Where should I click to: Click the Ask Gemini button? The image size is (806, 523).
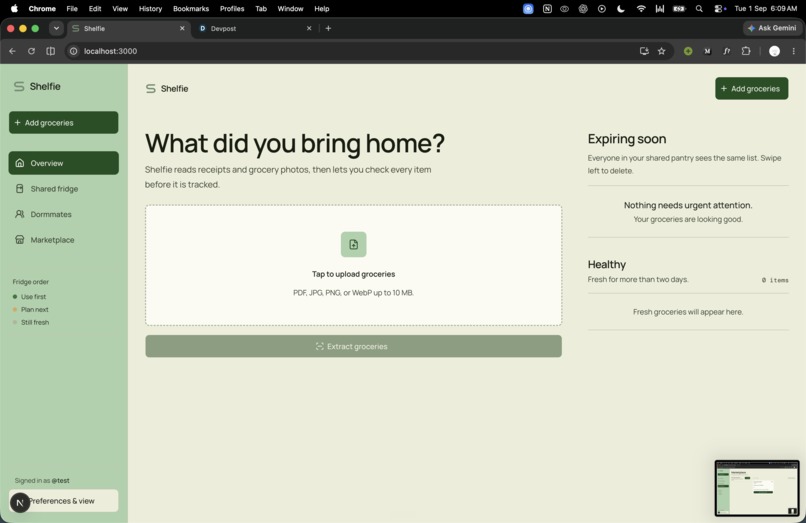click(772, 28)
